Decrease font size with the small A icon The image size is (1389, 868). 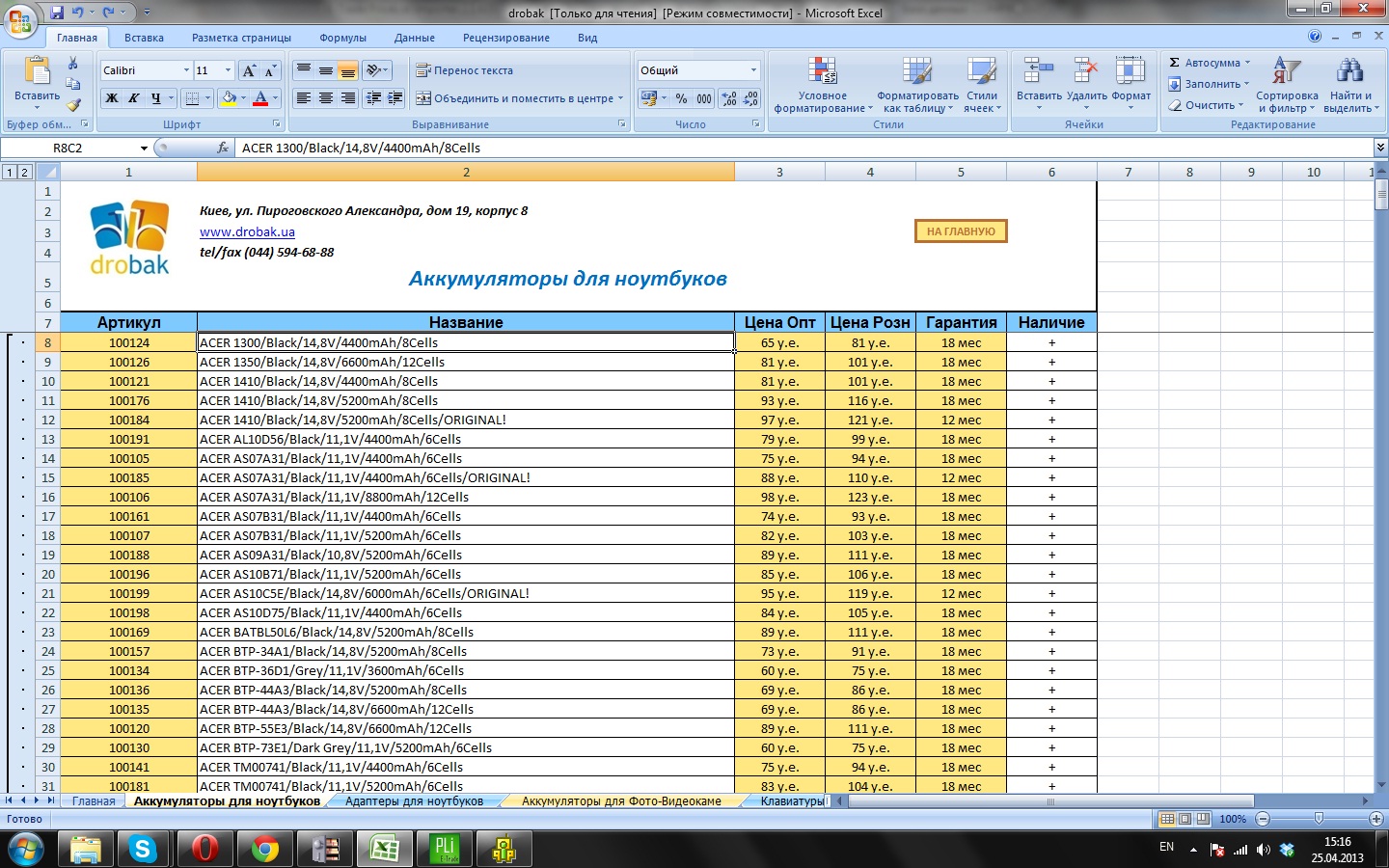[x=270, y=70]
